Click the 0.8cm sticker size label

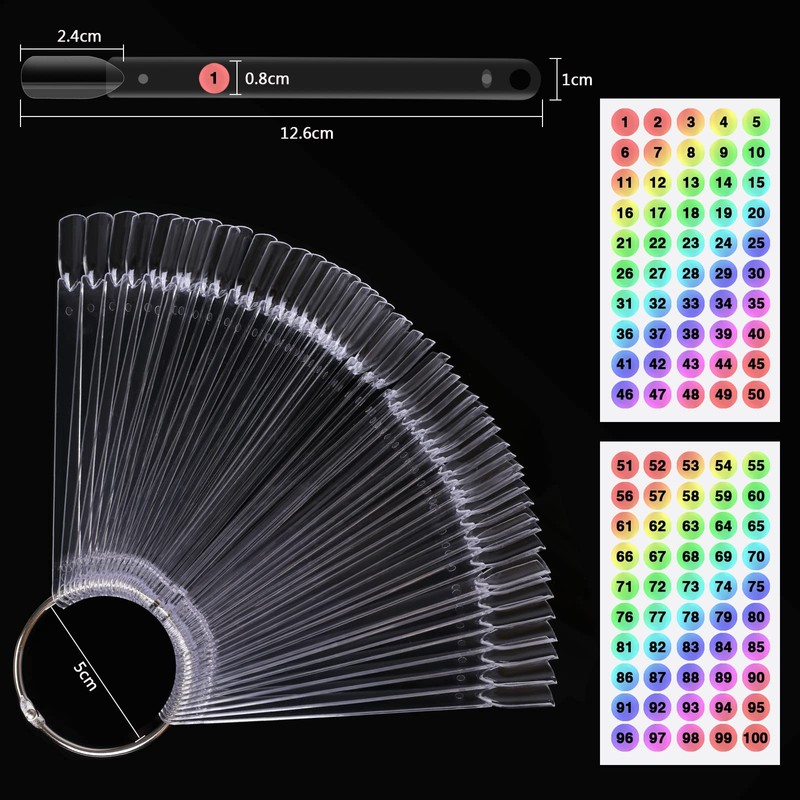click(x=267, y=78)
